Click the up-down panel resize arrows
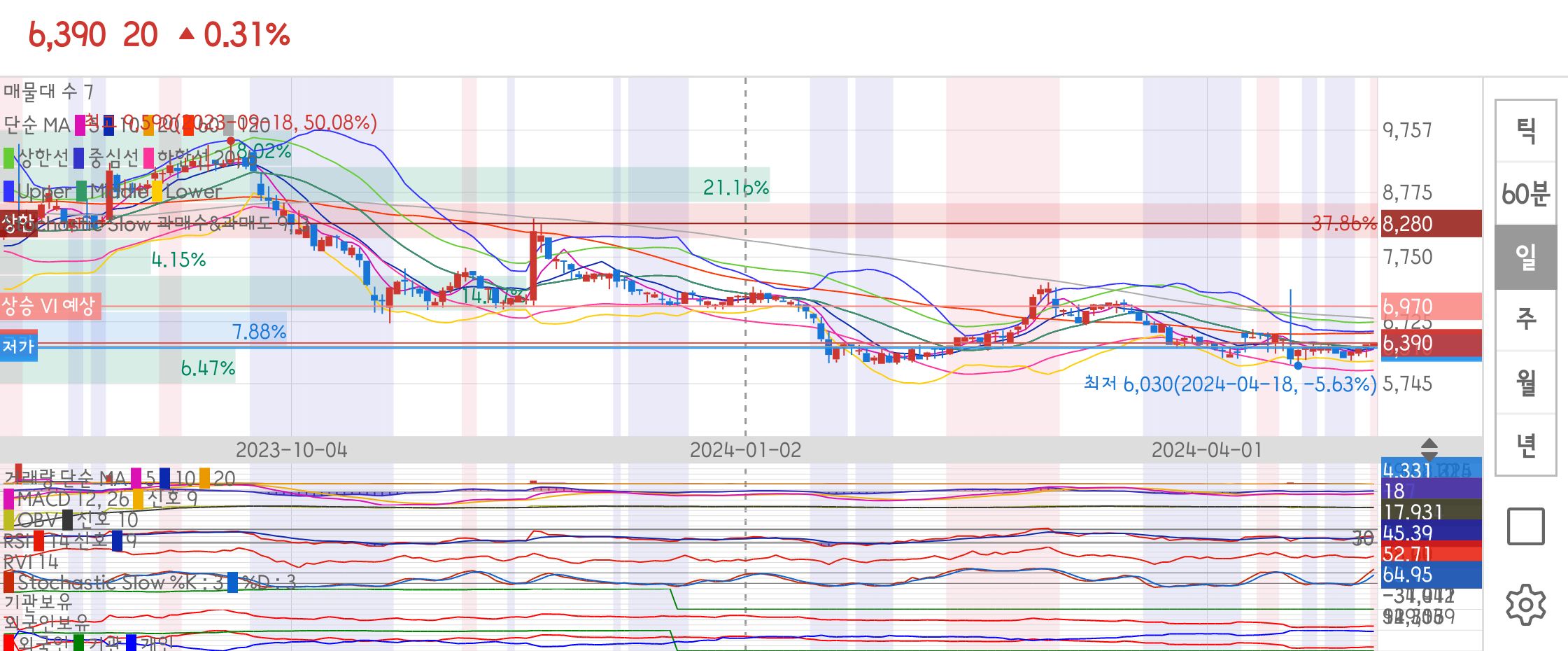Screen dimensions: 1568x651 (x=1429, y=449)
